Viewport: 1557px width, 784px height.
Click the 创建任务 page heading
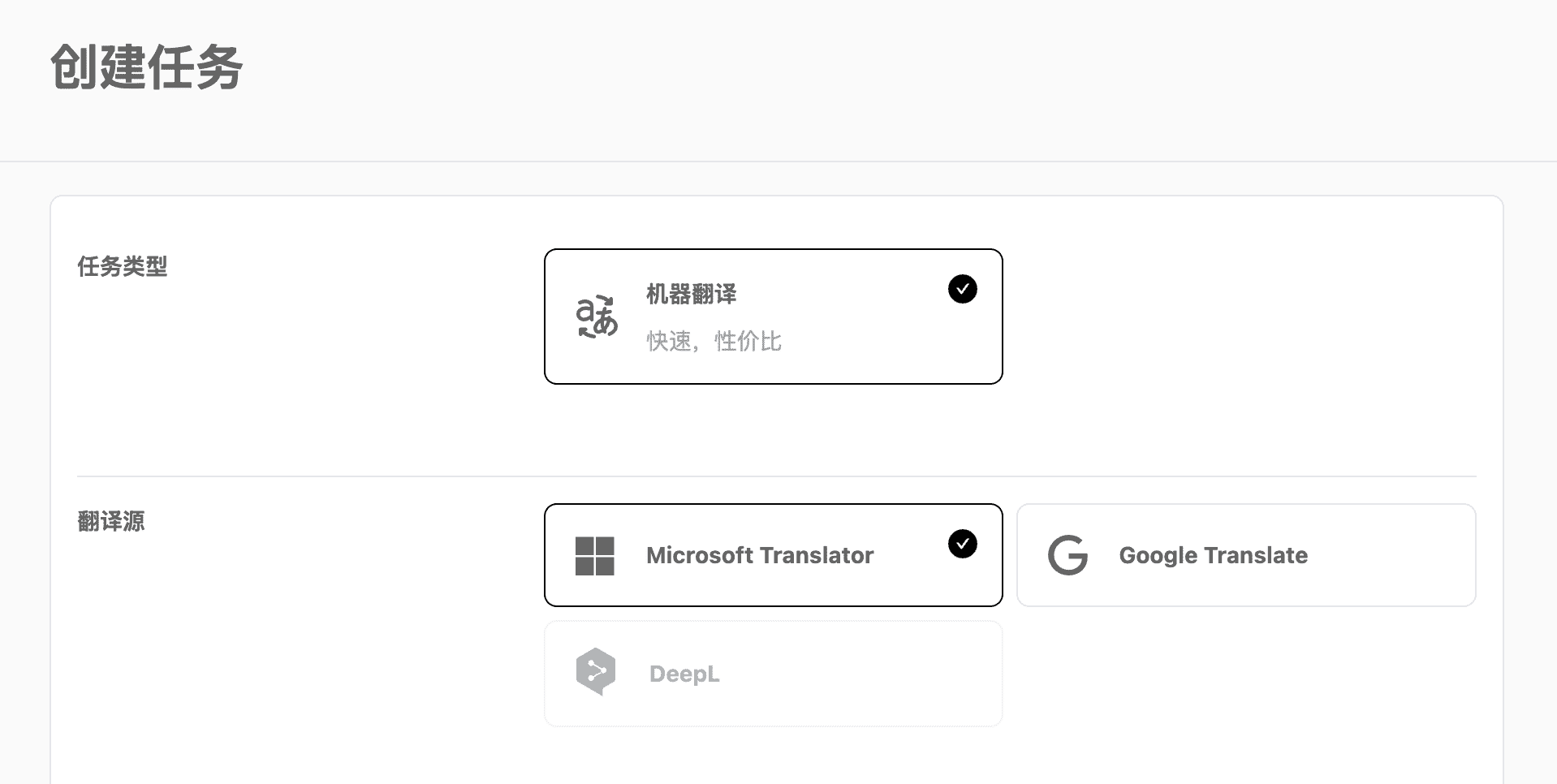[x=146, y=67]
